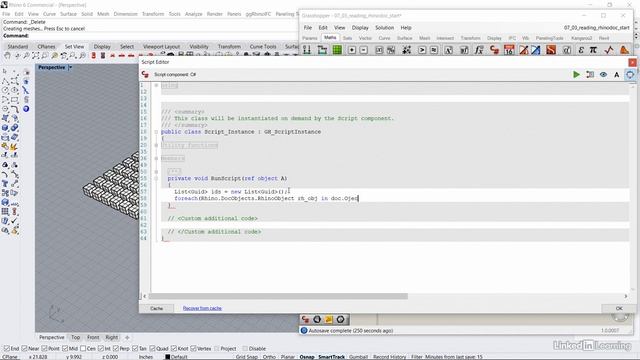Image resolution: width=640 pixels, height=360 pixels.
Task: Switch to Top viewport tab
Action: pos(76,338)
